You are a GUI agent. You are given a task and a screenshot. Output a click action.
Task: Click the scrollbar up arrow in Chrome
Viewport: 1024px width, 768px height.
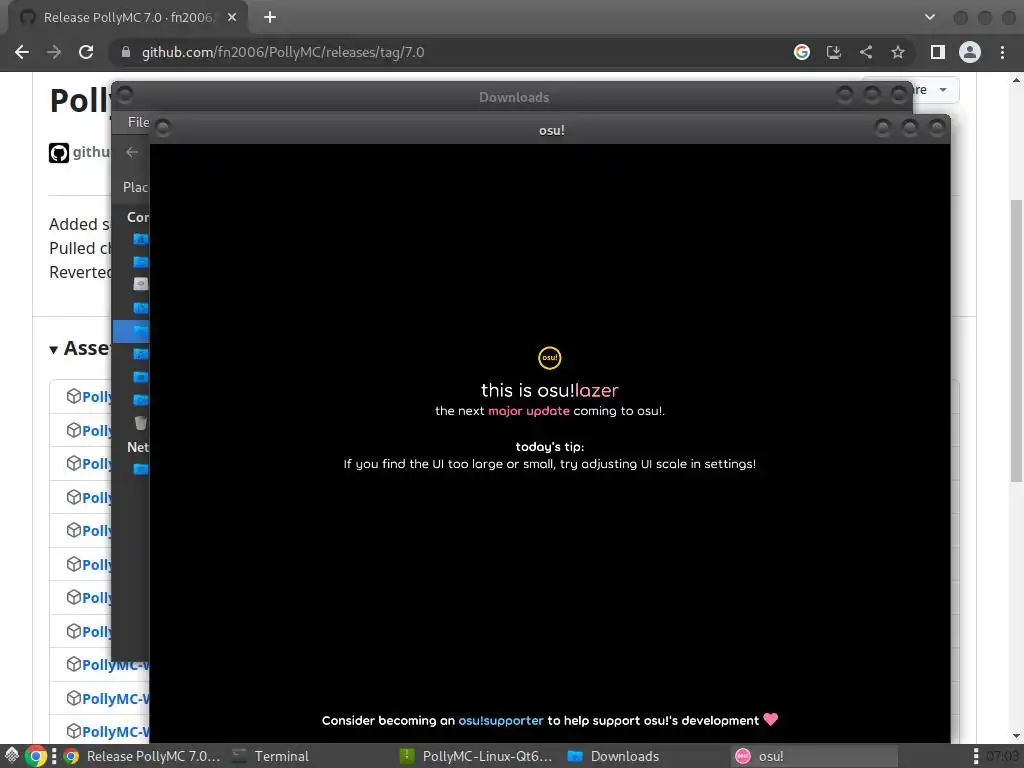(x=1016, y=80)
